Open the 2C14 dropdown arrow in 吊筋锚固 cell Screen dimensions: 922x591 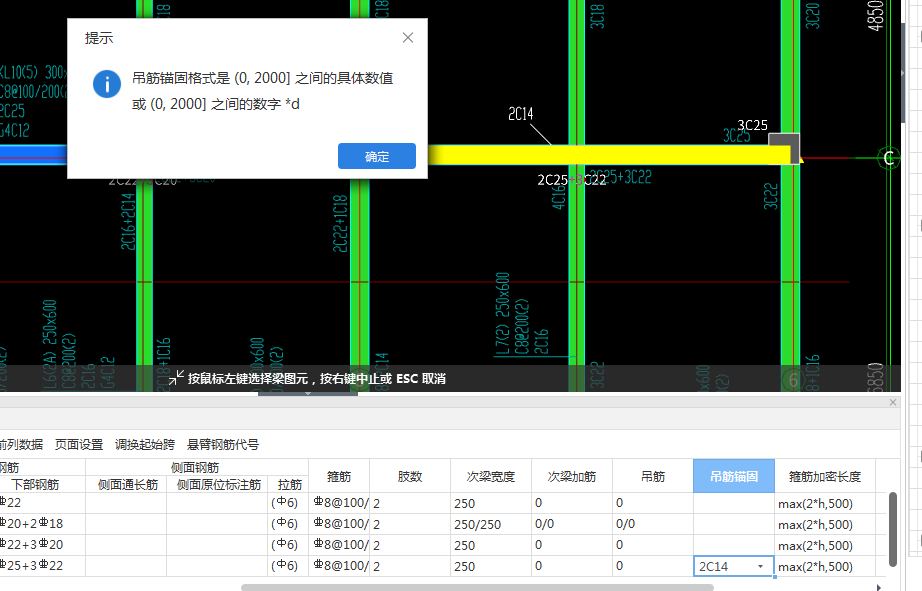pos(760,566)
